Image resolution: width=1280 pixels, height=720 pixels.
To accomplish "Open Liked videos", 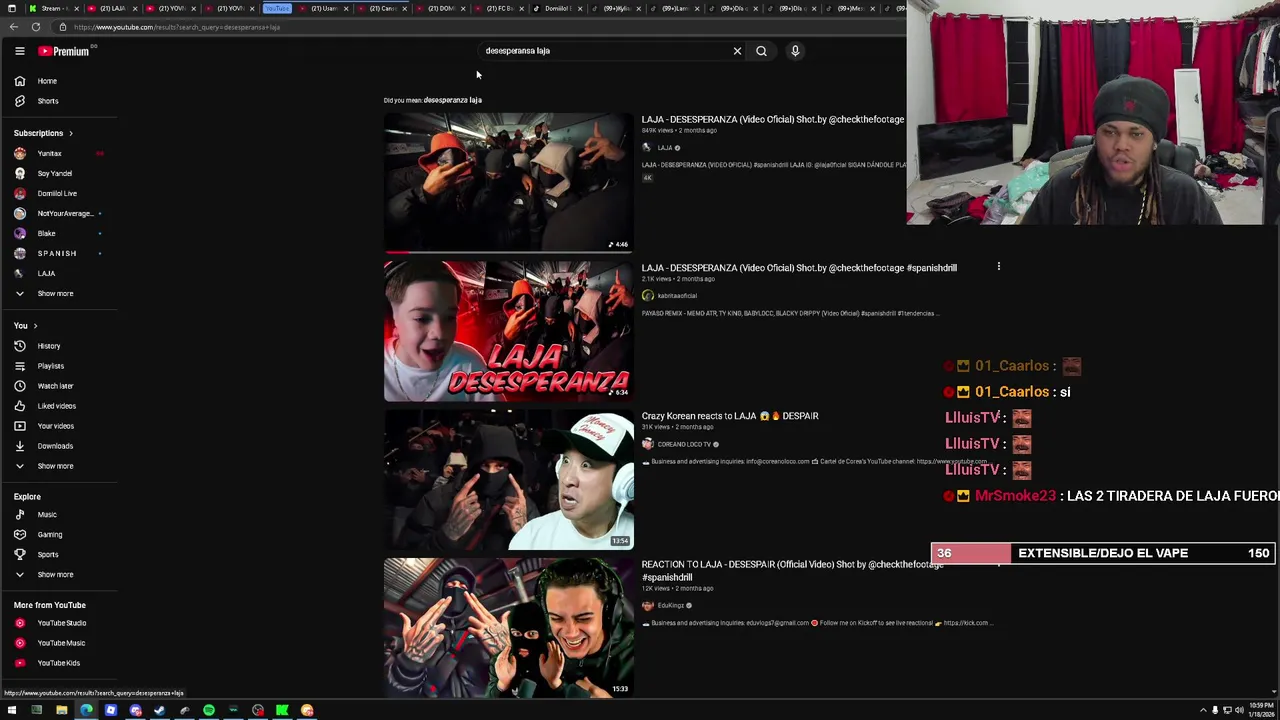I will [59, 406].
